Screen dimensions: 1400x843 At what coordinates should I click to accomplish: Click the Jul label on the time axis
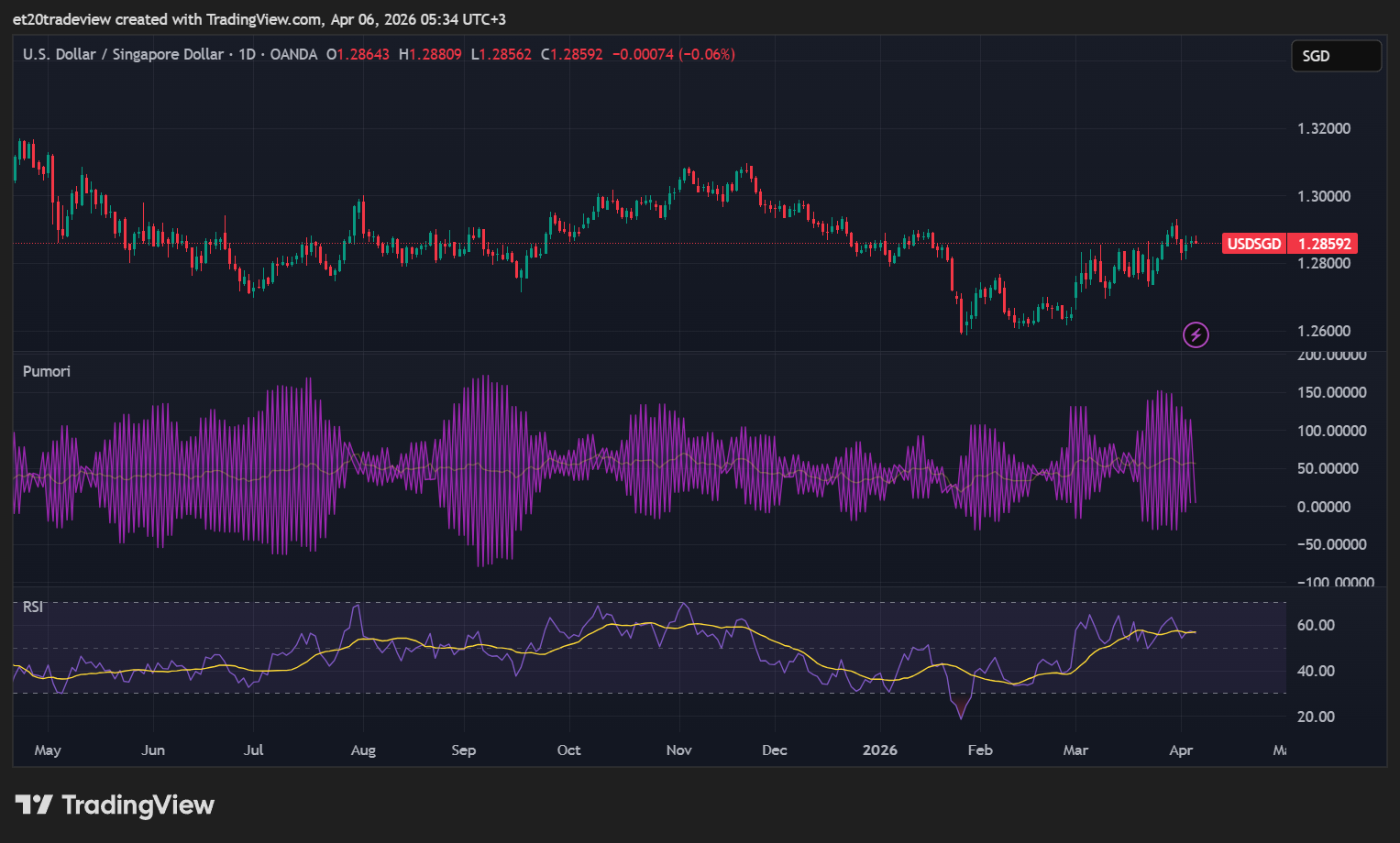[254, 750]
